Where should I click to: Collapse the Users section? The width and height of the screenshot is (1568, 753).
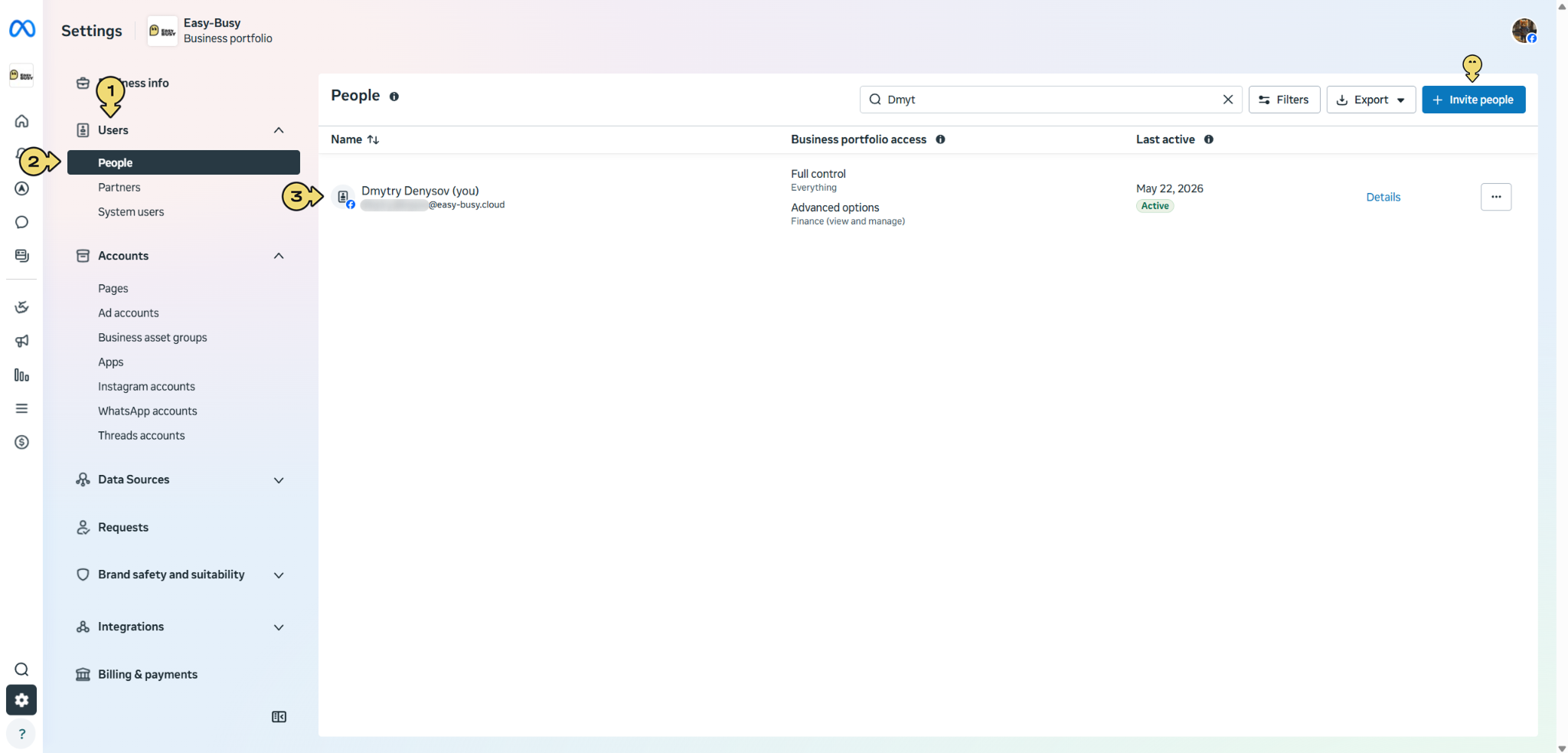[279, 130]
